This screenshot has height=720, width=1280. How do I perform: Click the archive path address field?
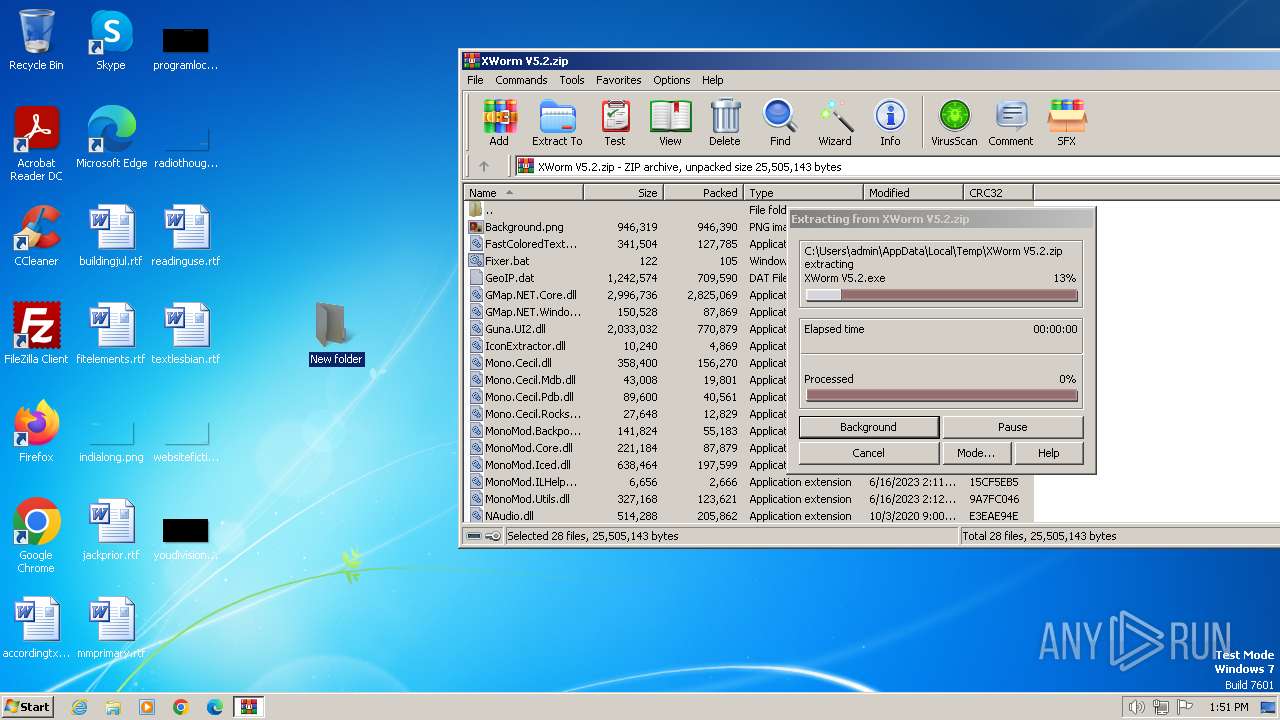(897, 167)
